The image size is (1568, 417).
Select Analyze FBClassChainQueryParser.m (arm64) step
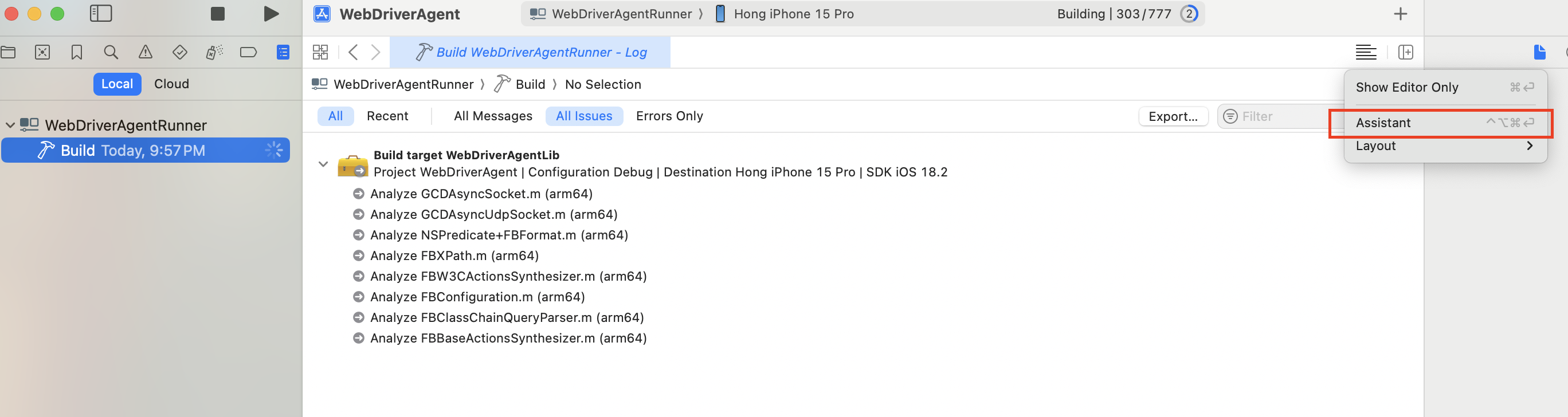click(x=507, y=318)
